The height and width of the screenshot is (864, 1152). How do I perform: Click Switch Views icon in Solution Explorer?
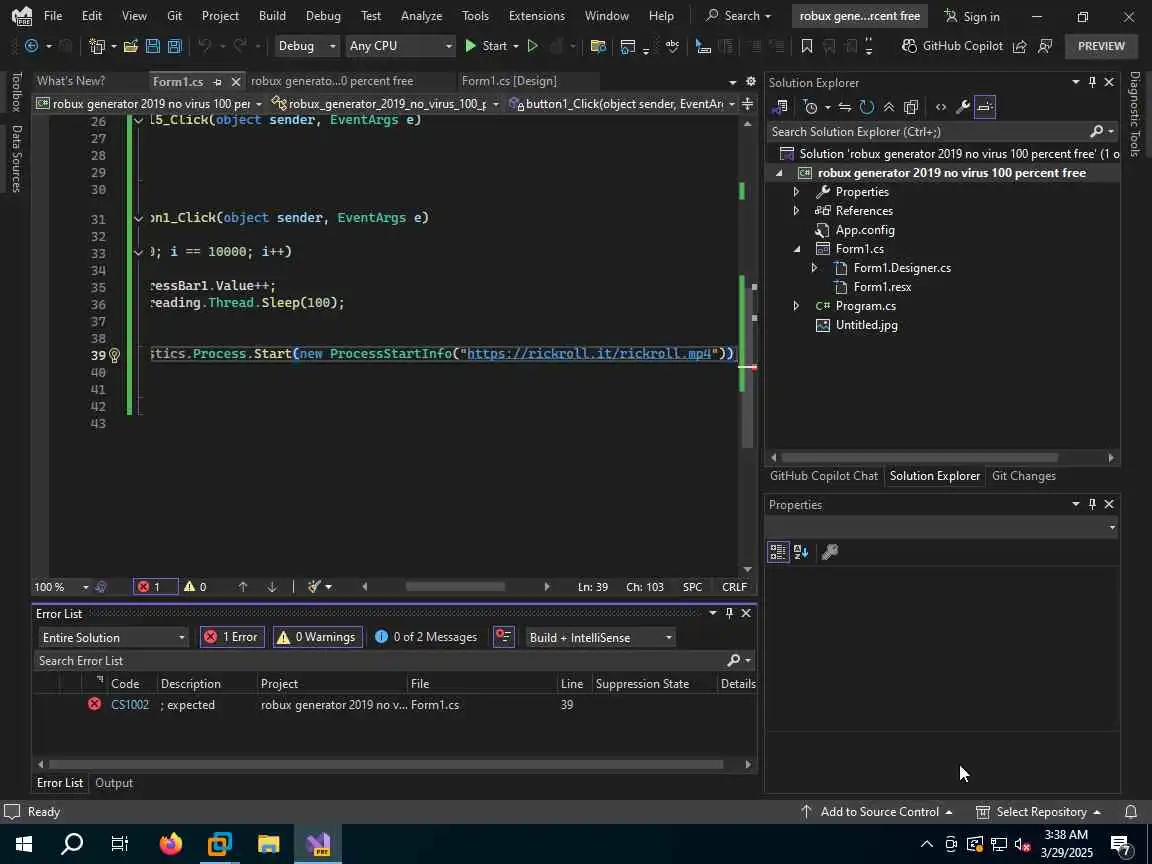pyautogui.click(x=781, y=107)
